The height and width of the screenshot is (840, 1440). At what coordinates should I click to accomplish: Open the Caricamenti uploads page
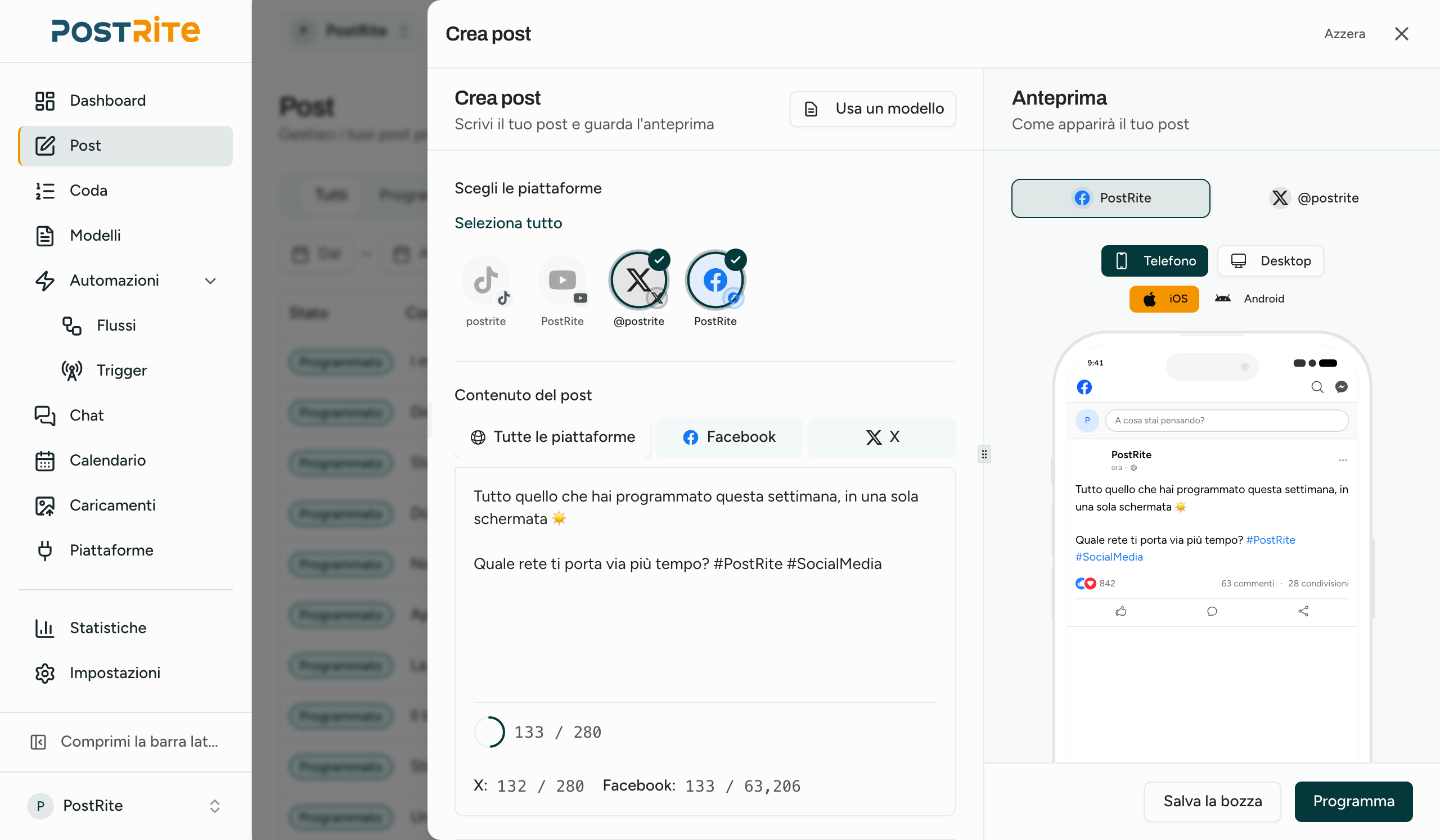click(125, 505)
